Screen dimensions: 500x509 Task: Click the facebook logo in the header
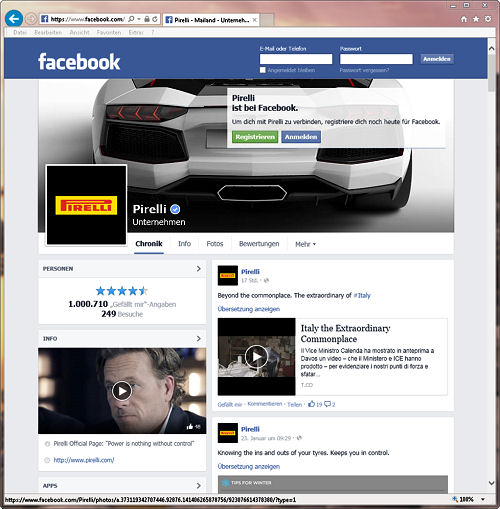(x=79, y=62)
